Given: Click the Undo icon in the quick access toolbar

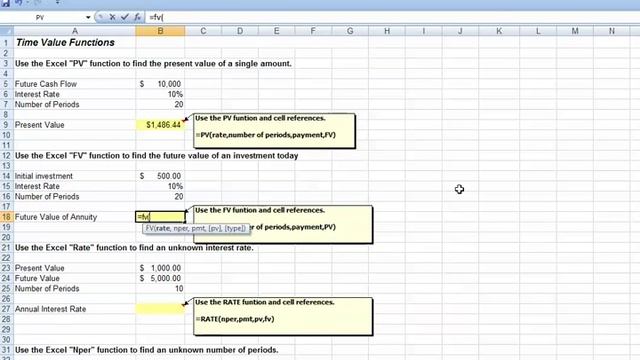Looking at the screenshot, I should click(x=19, y=2).
